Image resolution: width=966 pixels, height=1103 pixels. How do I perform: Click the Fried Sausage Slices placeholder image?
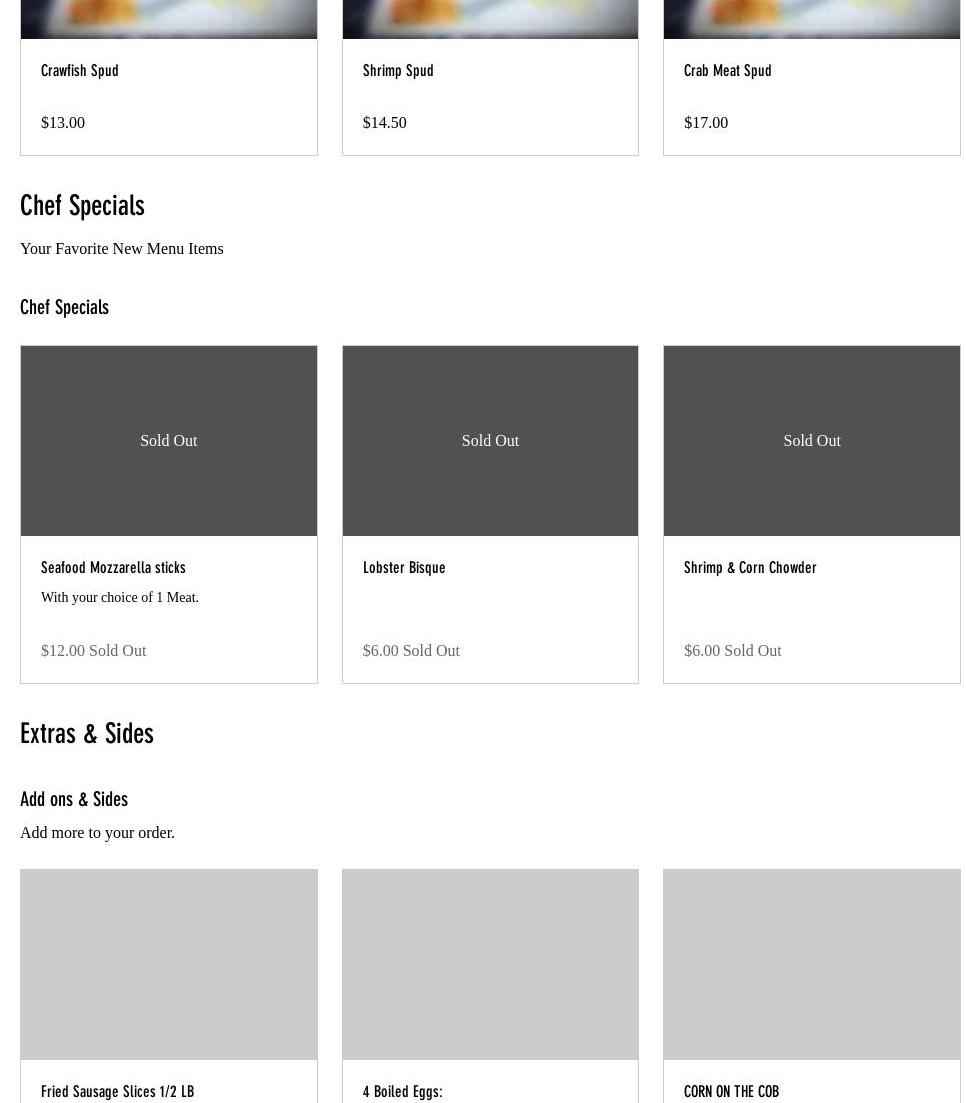click(x=169, y=964)
